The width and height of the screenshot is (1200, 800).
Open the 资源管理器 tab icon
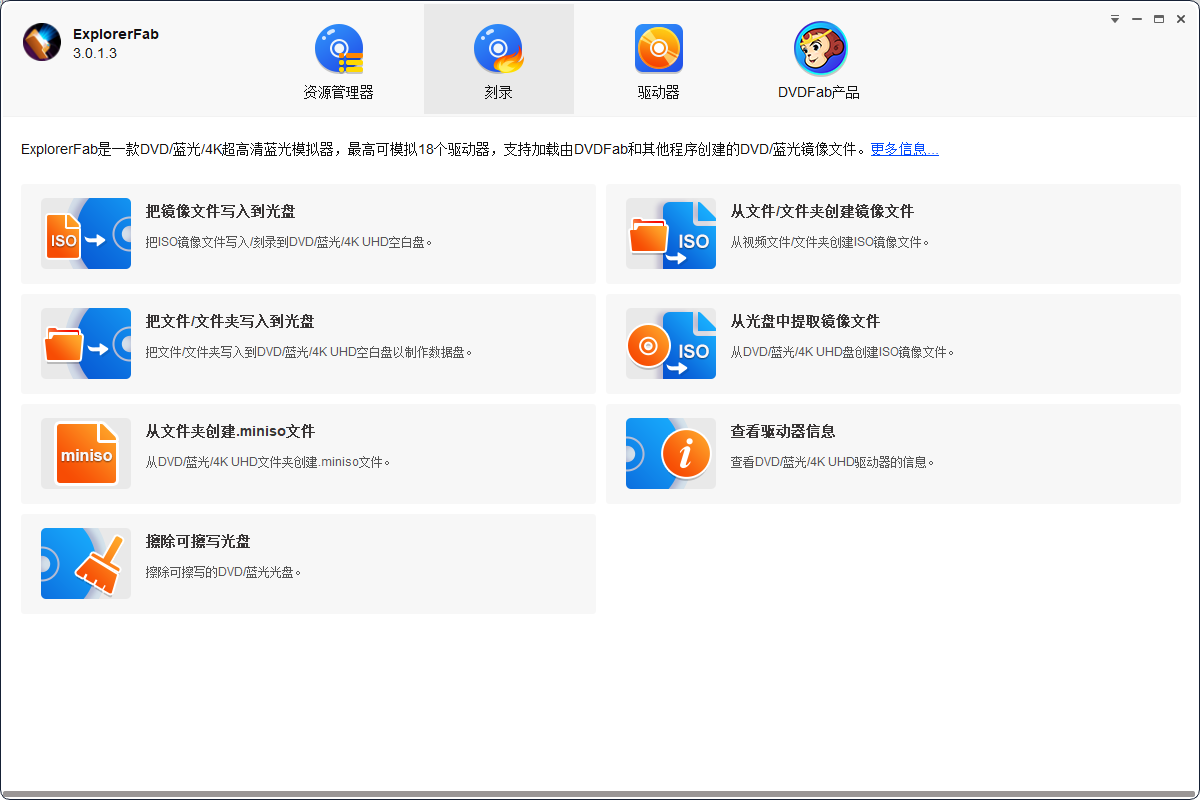pos(339,49)
